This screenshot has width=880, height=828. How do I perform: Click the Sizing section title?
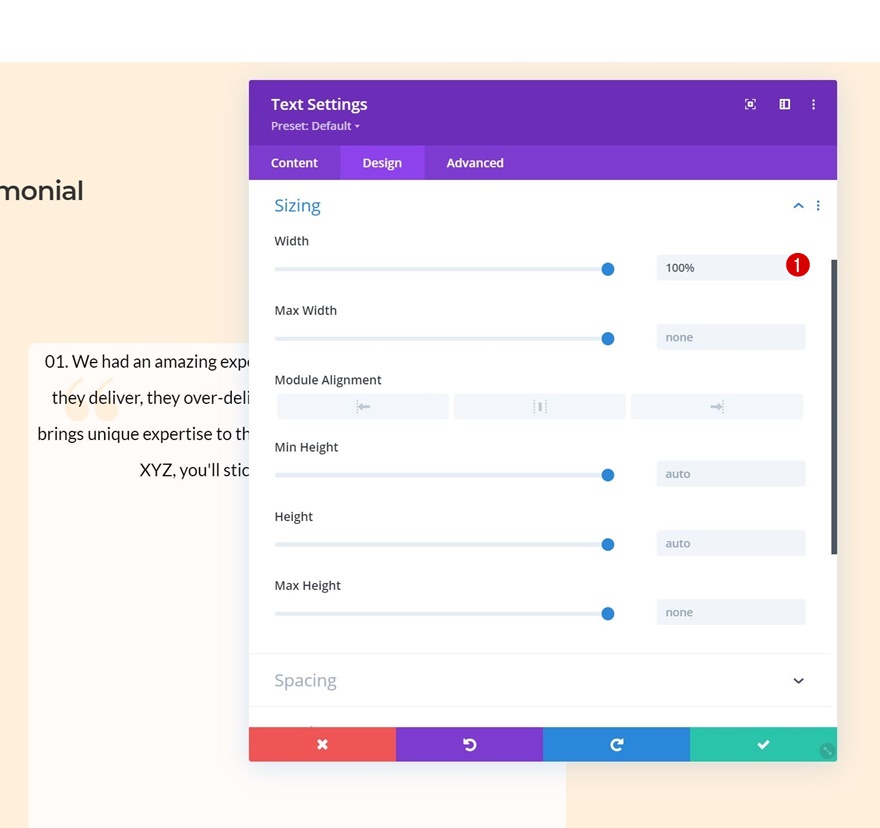tap(297, 206)
